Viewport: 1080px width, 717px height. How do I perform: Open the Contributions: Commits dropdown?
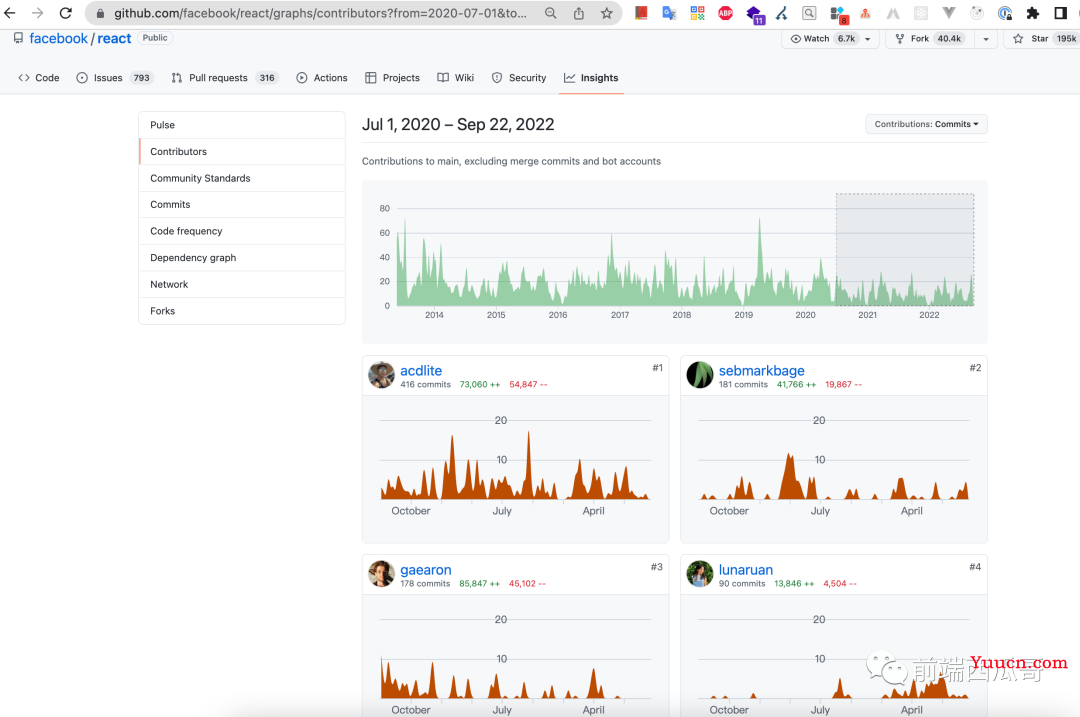click(x=926, y=124)
